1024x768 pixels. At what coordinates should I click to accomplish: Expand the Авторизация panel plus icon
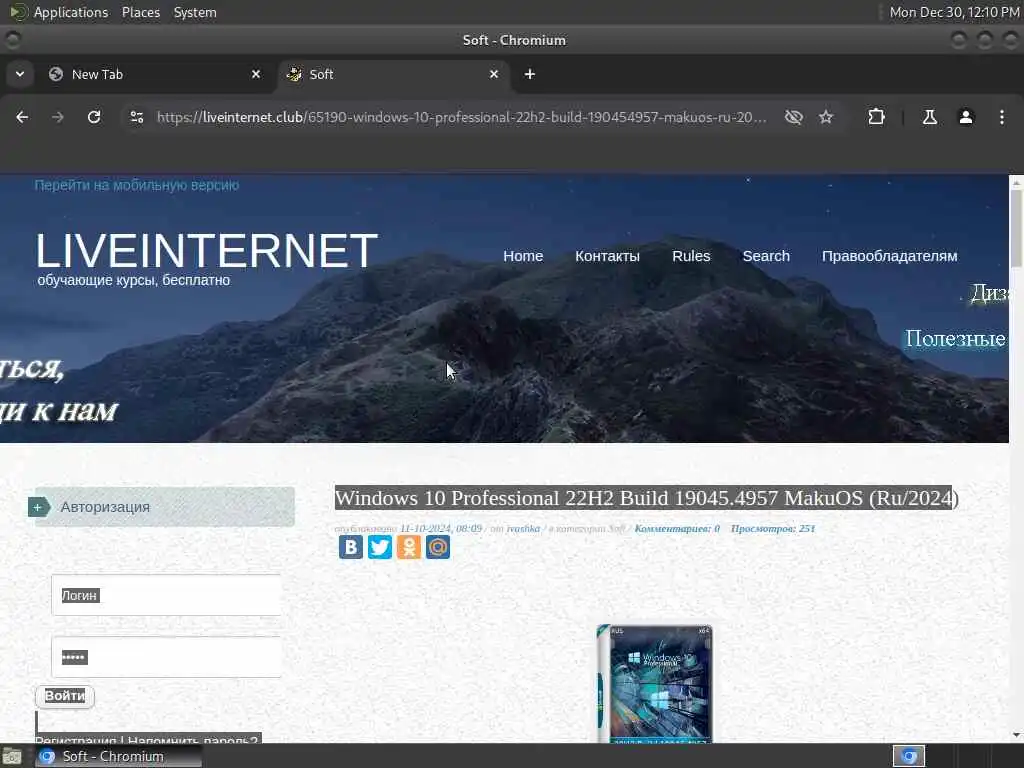[x=39, y=507]
